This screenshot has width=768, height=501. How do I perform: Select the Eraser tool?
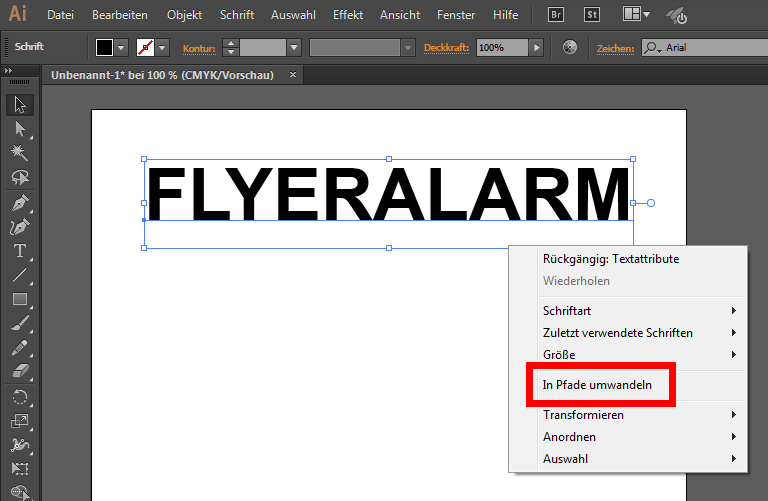pyautogui.click(x=19, y=372)
